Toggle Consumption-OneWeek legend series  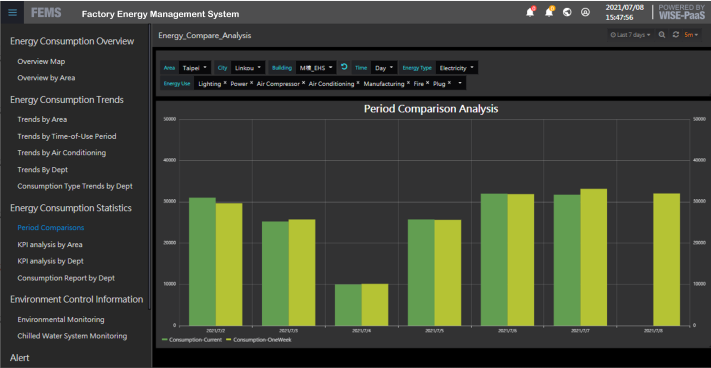point(258,339)
